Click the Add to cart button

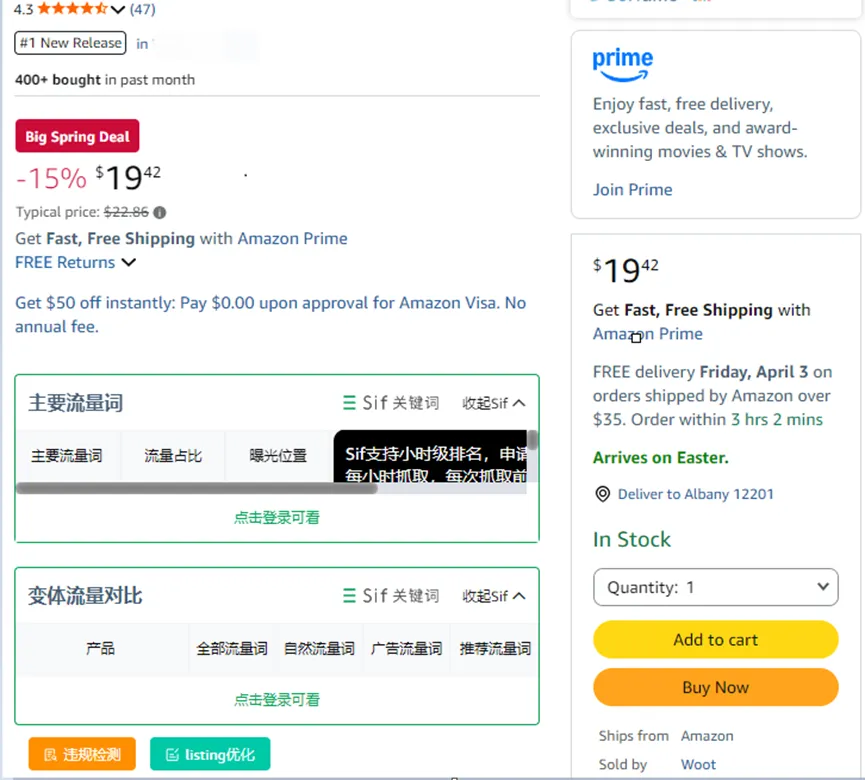715,640
